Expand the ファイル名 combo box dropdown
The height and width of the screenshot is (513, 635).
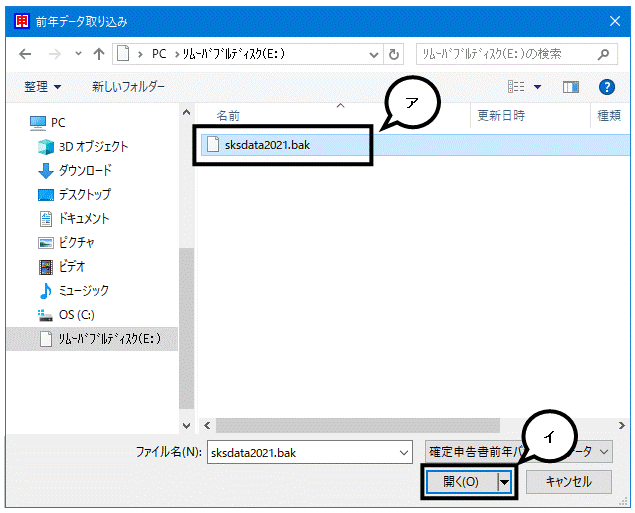point(404,453)
